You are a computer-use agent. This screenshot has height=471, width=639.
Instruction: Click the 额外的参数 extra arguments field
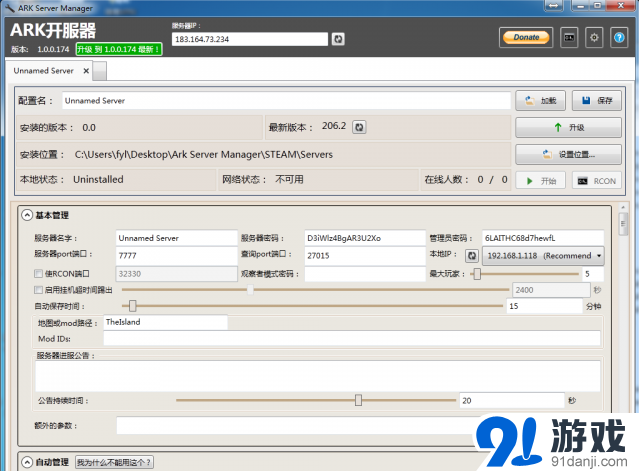click(297, 425)
